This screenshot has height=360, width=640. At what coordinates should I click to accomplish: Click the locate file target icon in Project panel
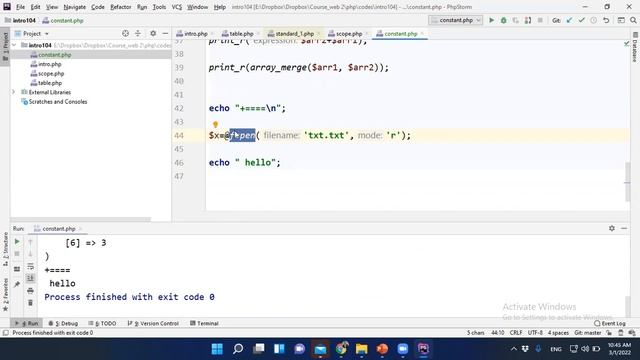click(125, 33)
